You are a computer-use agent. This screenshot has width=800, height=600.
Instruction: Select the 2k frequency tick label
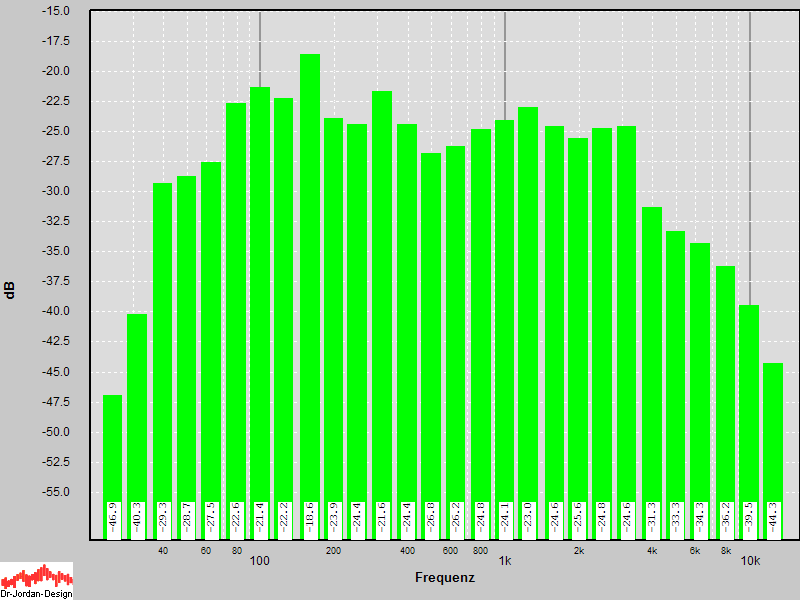tap(579, 550)
